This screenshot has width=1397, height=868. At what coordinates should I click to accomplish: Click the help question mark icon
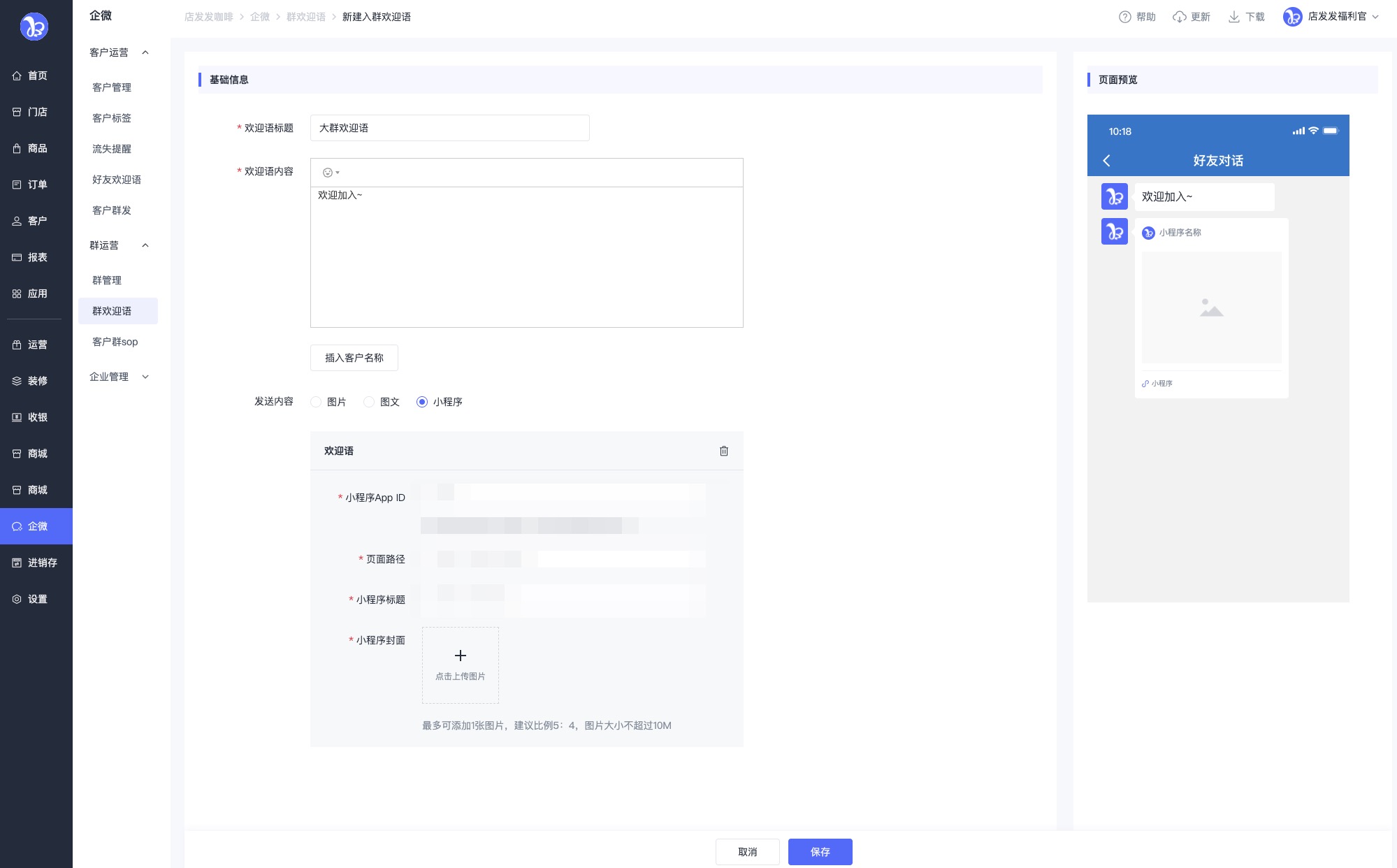click(1124, 17)
